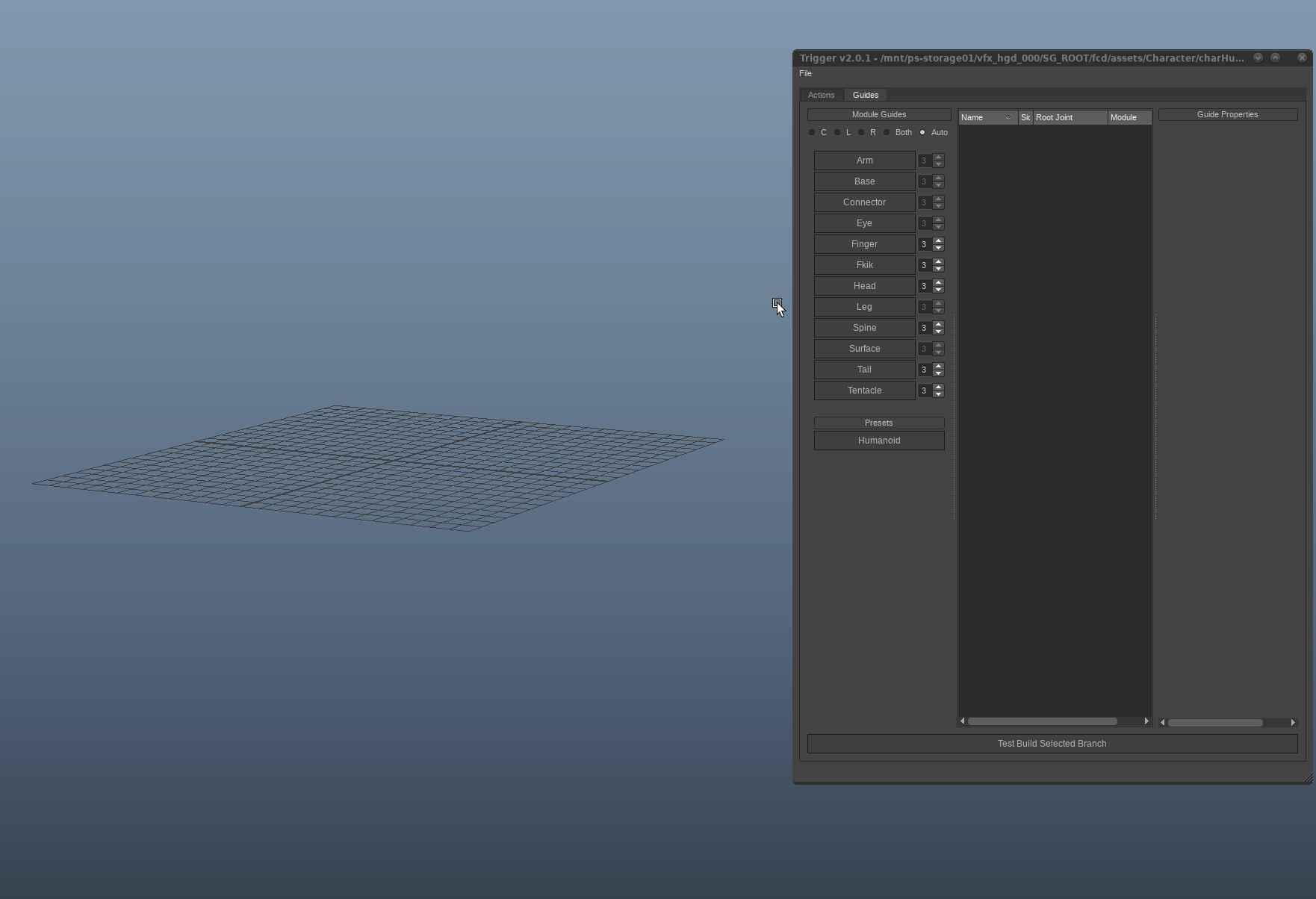The height and width of the screenshot is (899, 1316).
Task: Click Test Build Selected Branch button
Action: (1052, 744)
